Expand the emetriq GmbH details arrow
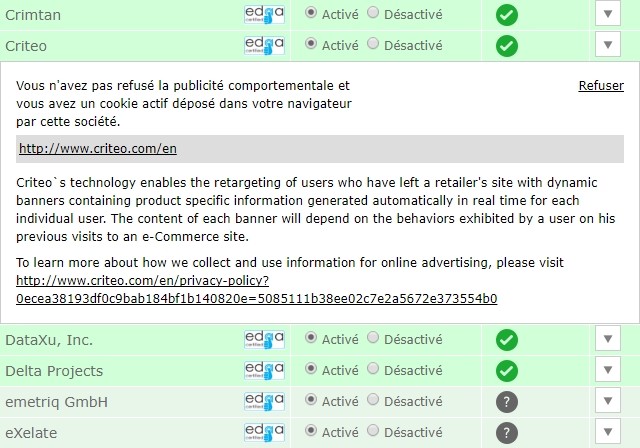This screenshot has height=448, width=640. point(608,402)
